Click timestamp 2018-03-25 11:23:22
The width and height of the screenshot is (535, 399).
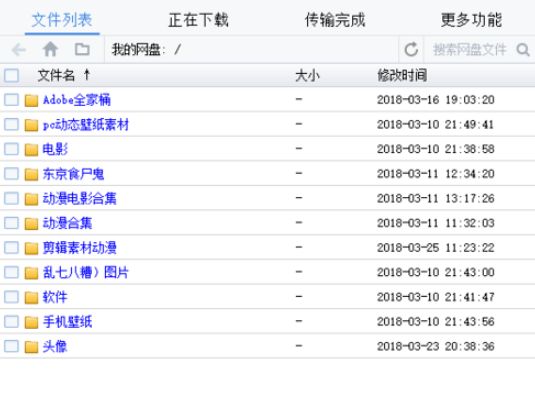coord(436,248)
